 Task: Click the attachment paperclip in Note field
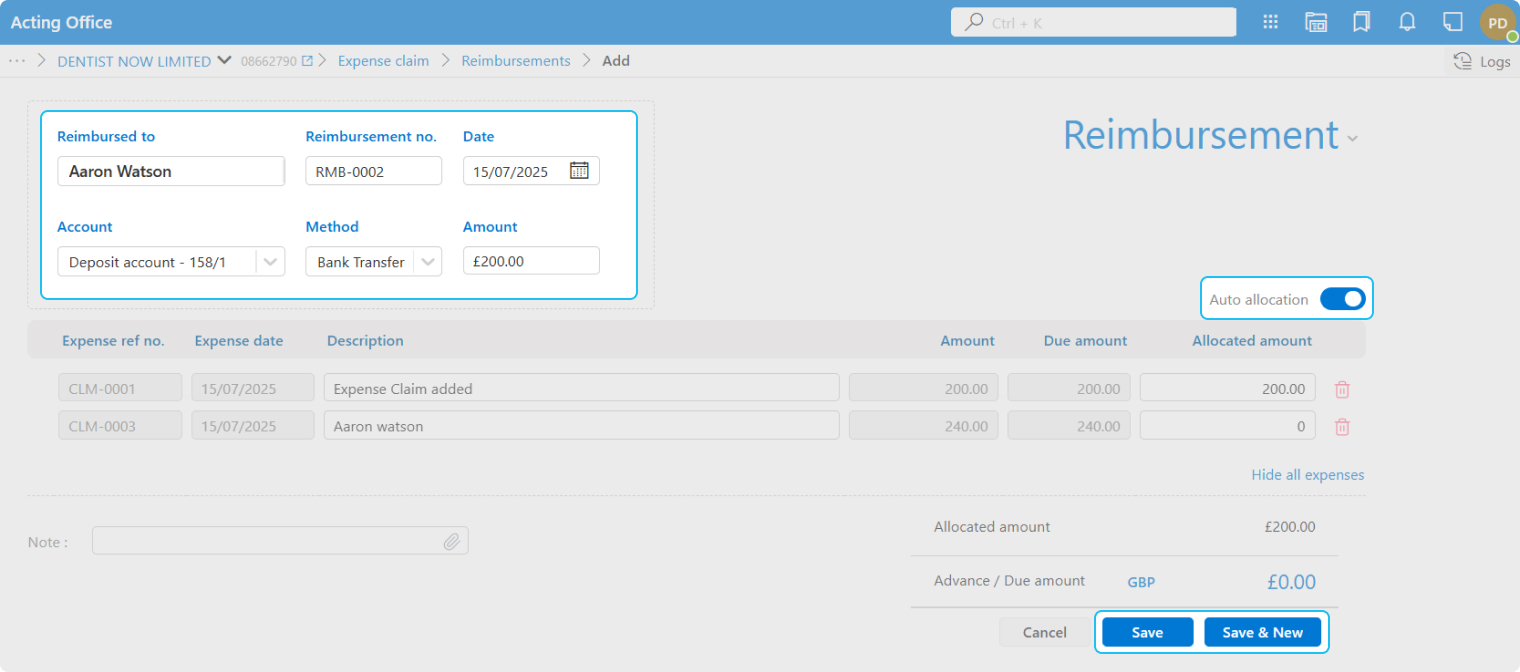pyautogui.click(x=452, y=541)
